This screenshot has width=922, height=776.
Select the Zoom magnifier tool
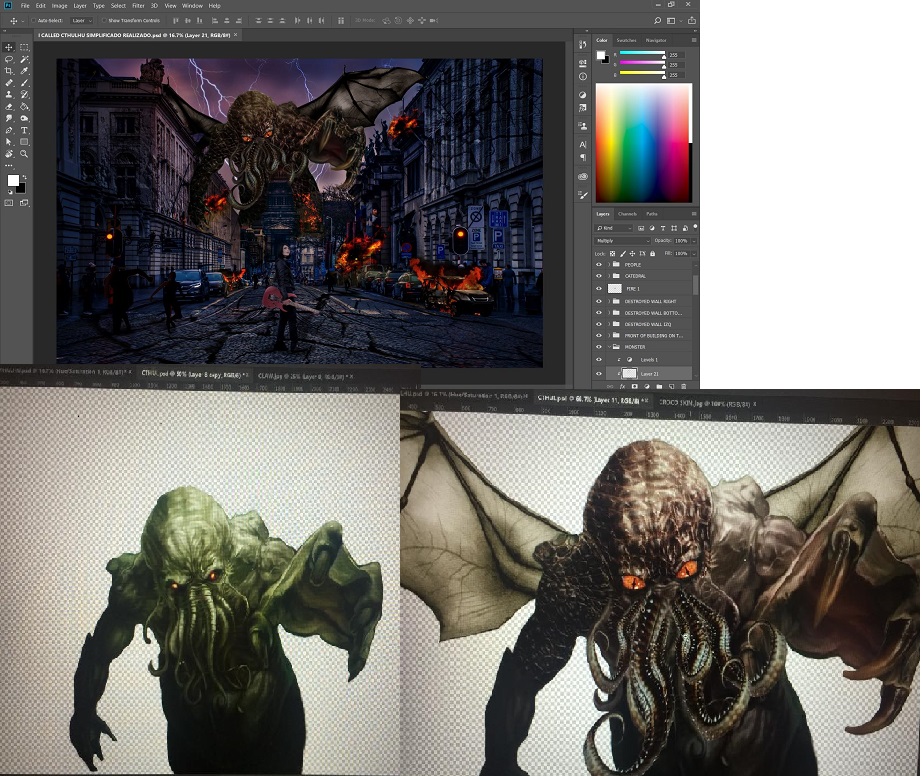[x=24, y=154]
